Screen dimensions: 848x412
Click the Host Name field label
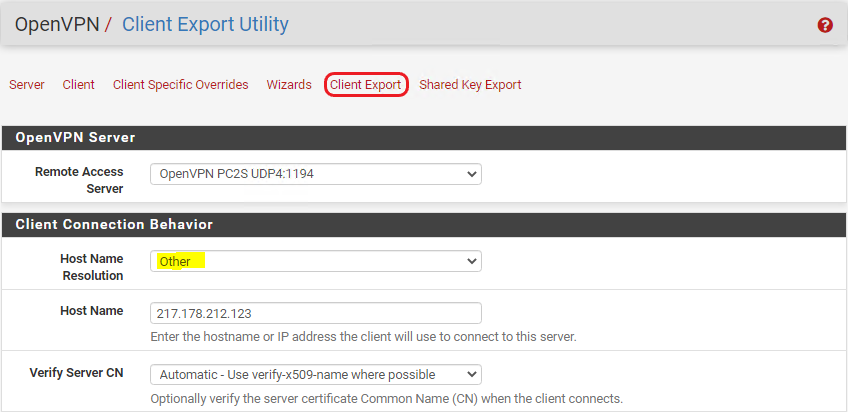pos(92,311)
